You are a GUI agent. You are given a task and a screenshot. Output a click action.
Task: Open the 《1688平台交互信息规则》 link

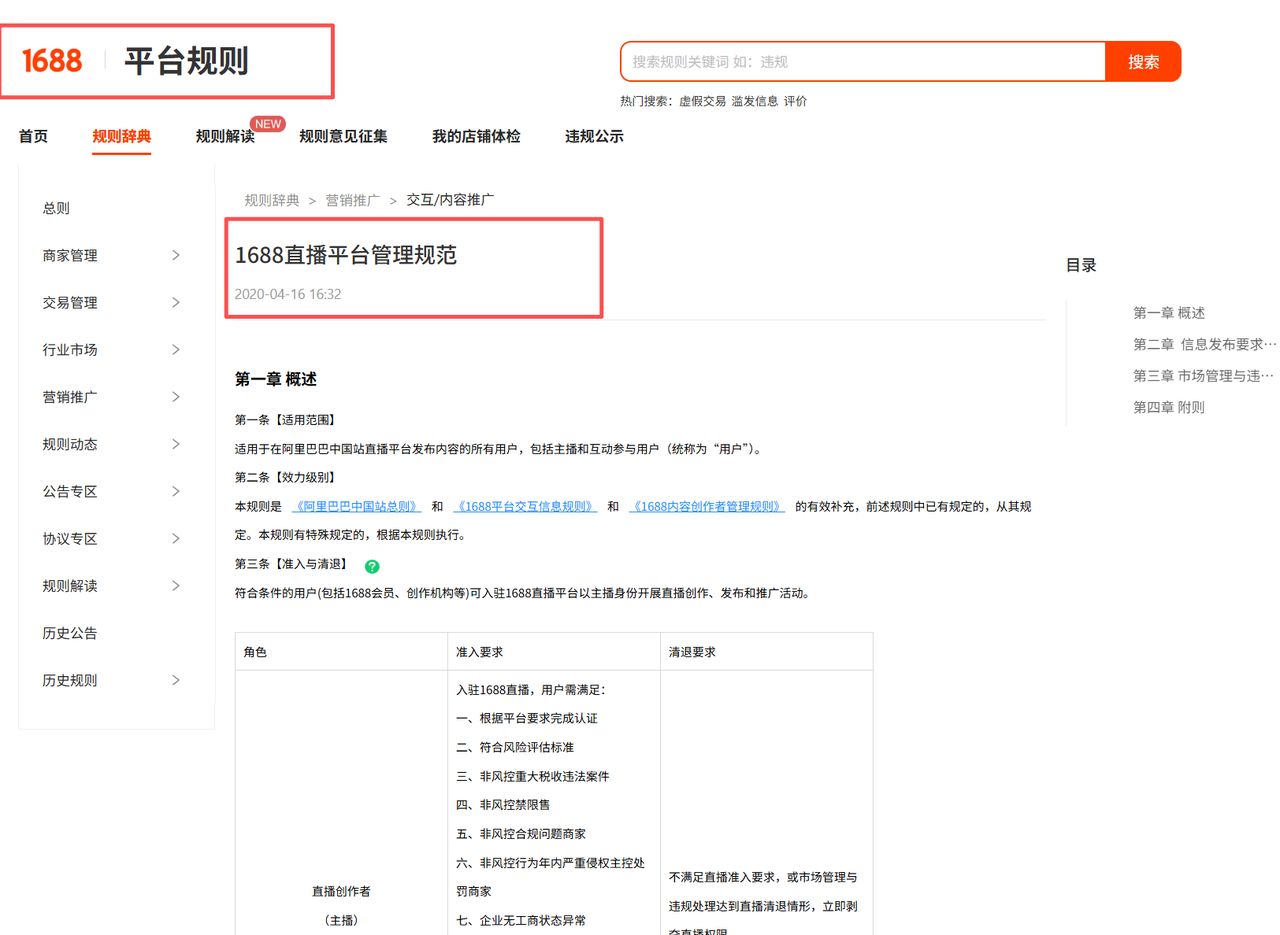pos(525,507)
